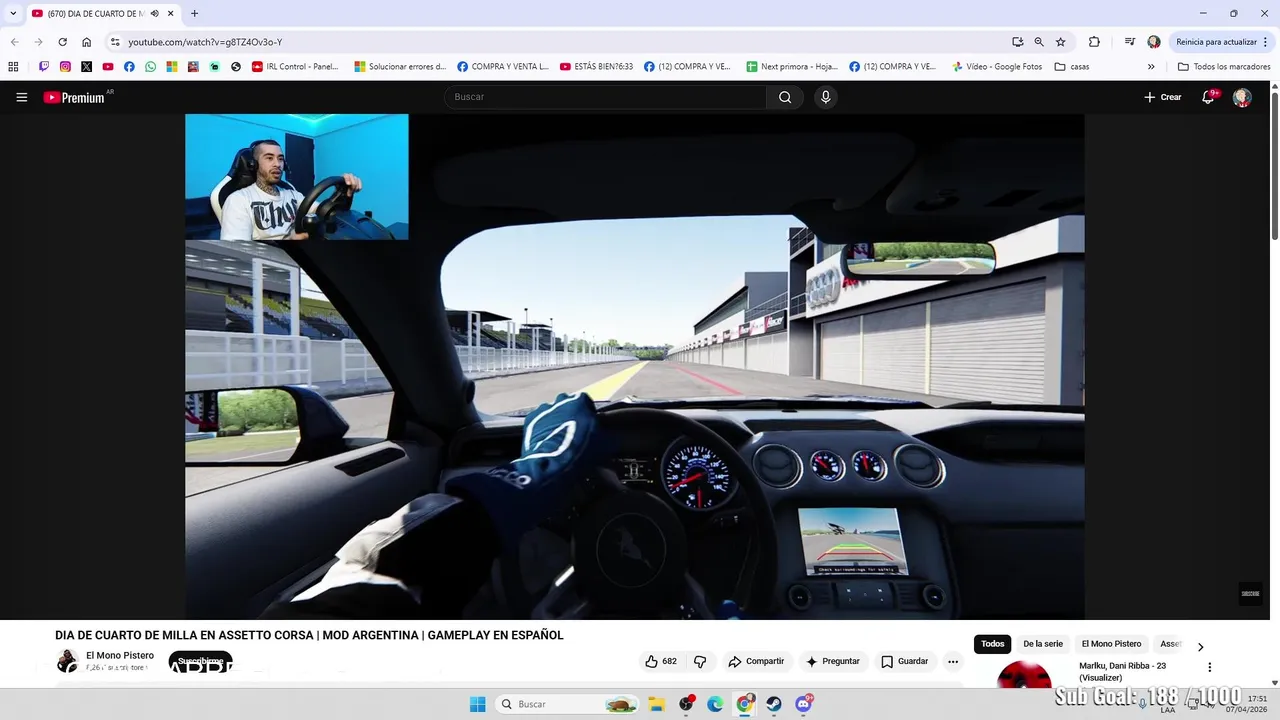Image resolution: width=1280 pixels, height=720 pixels.
Task: Show more filter chips with the right chevron
Action: pyautogui.click(x=1200, y=647)
